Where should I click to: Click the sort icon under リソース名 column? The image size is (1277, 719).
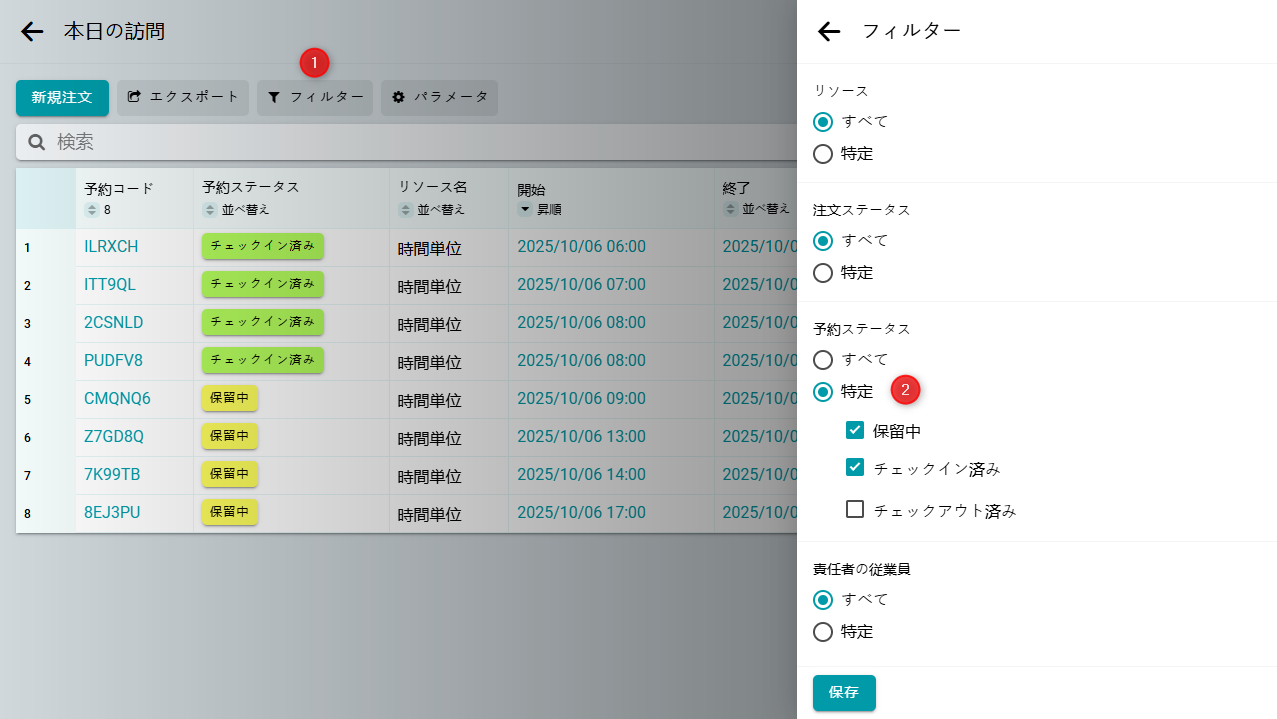point(406,210)
